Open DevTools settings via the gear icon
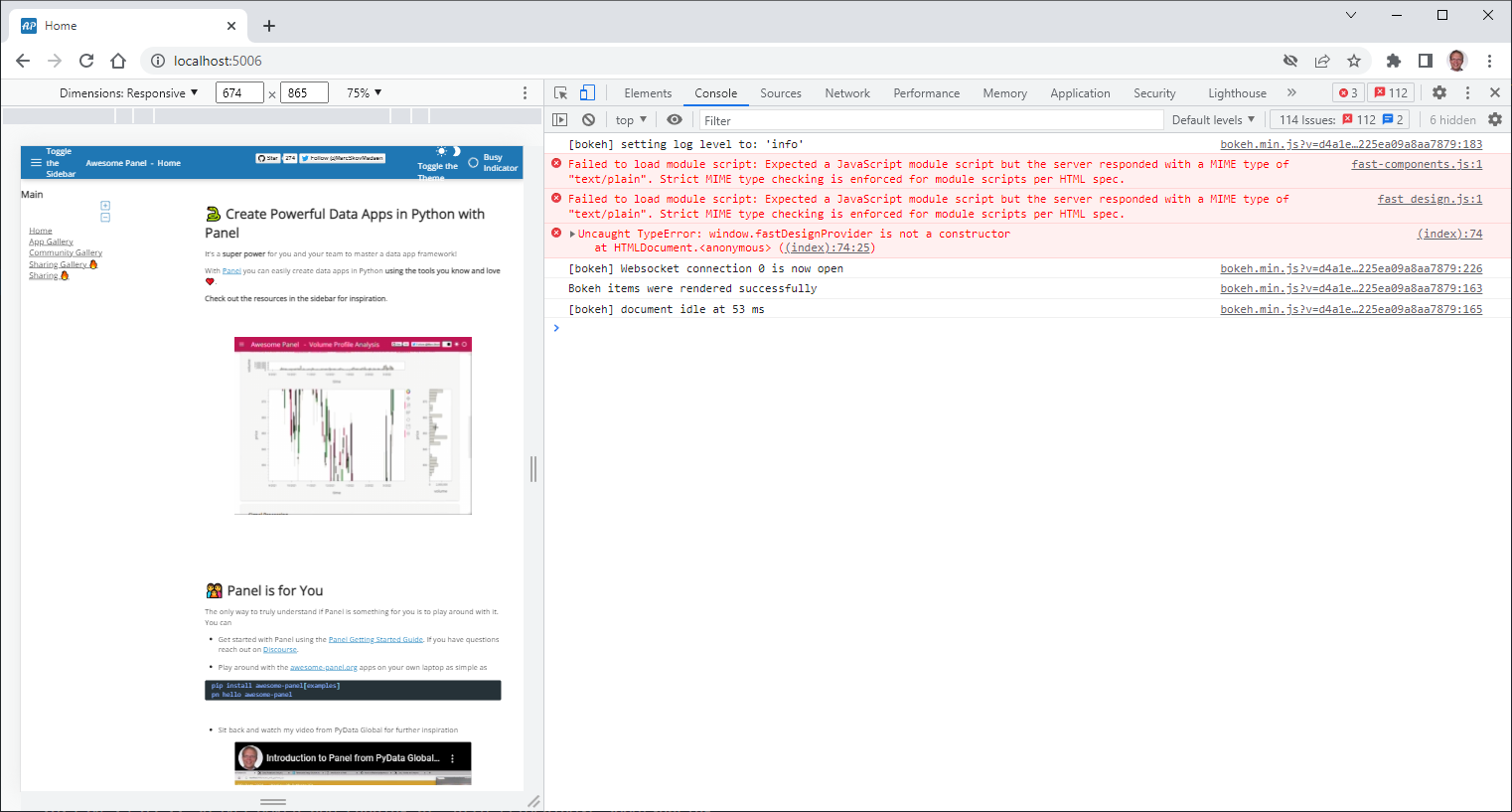The width and height of the screenshot is (1512, 812). click(1439, 92)
